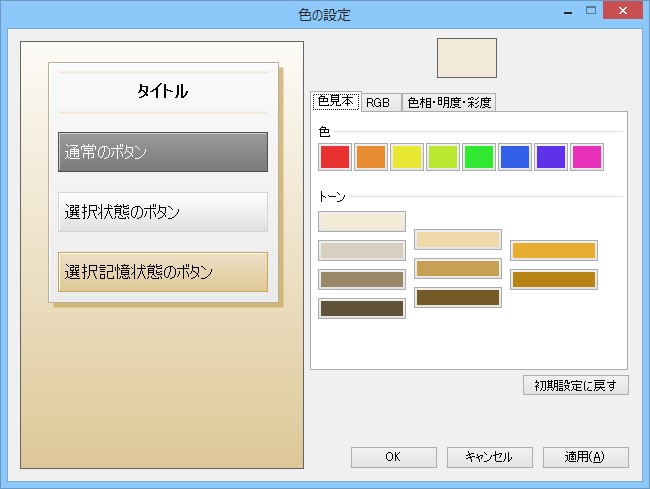This screenshot has width=650, height=489.
Task: Click the 通常のボタン preview button
Action: pos(163,152)
